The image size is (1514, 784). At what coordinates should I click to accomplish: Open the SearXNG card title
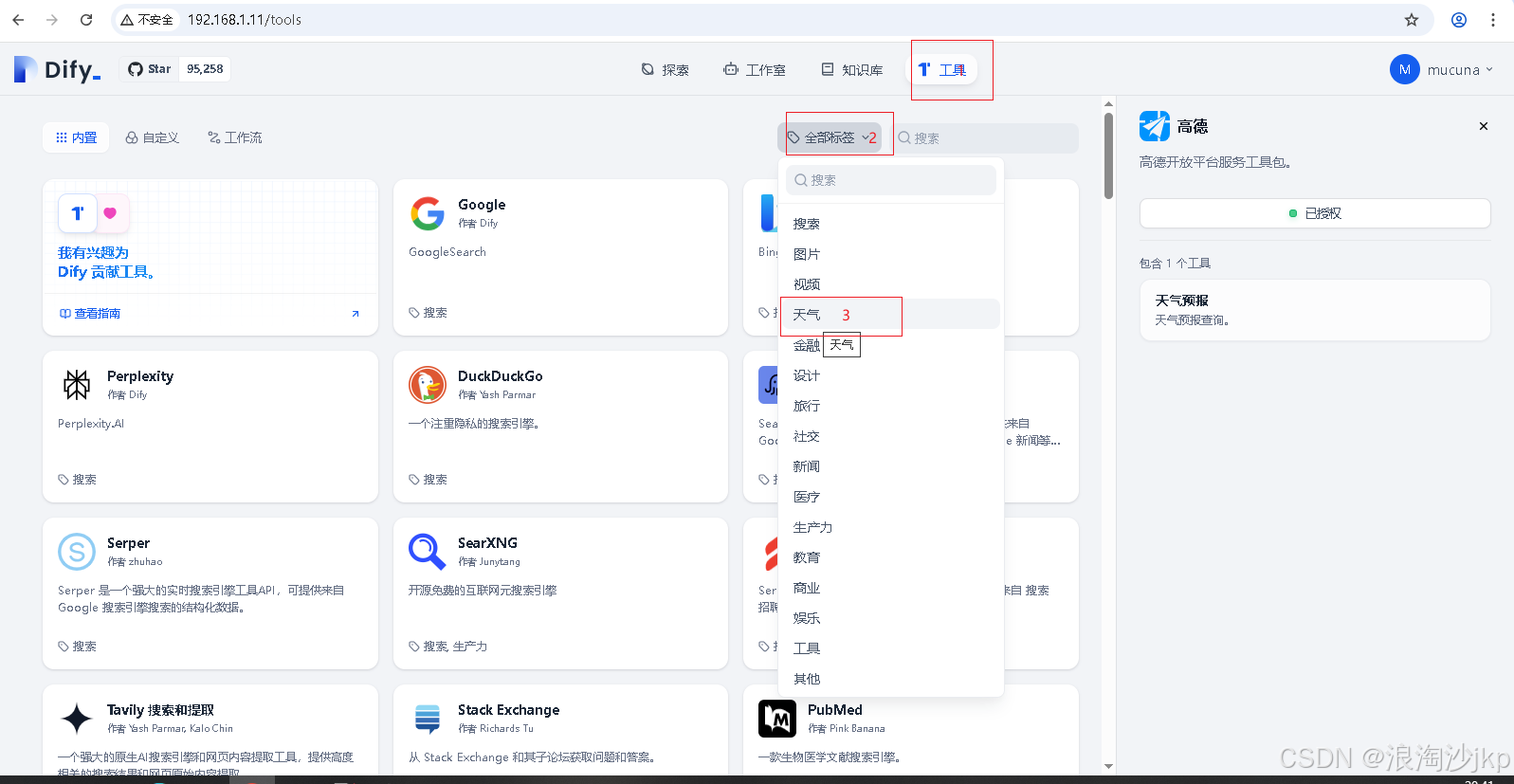pyautogui.click(x=487, y=543)
